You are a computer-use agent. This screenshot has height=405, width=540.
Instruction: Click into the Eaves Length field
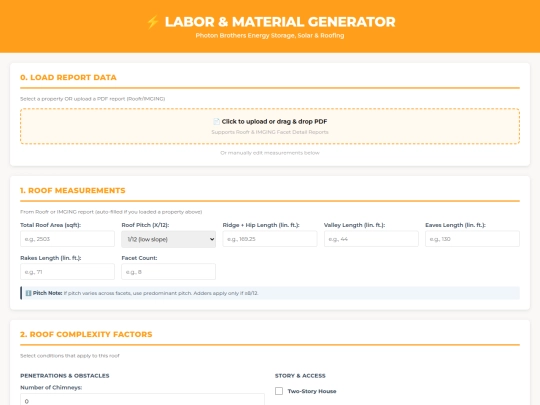pyautogui.click(x=472, y=239)
